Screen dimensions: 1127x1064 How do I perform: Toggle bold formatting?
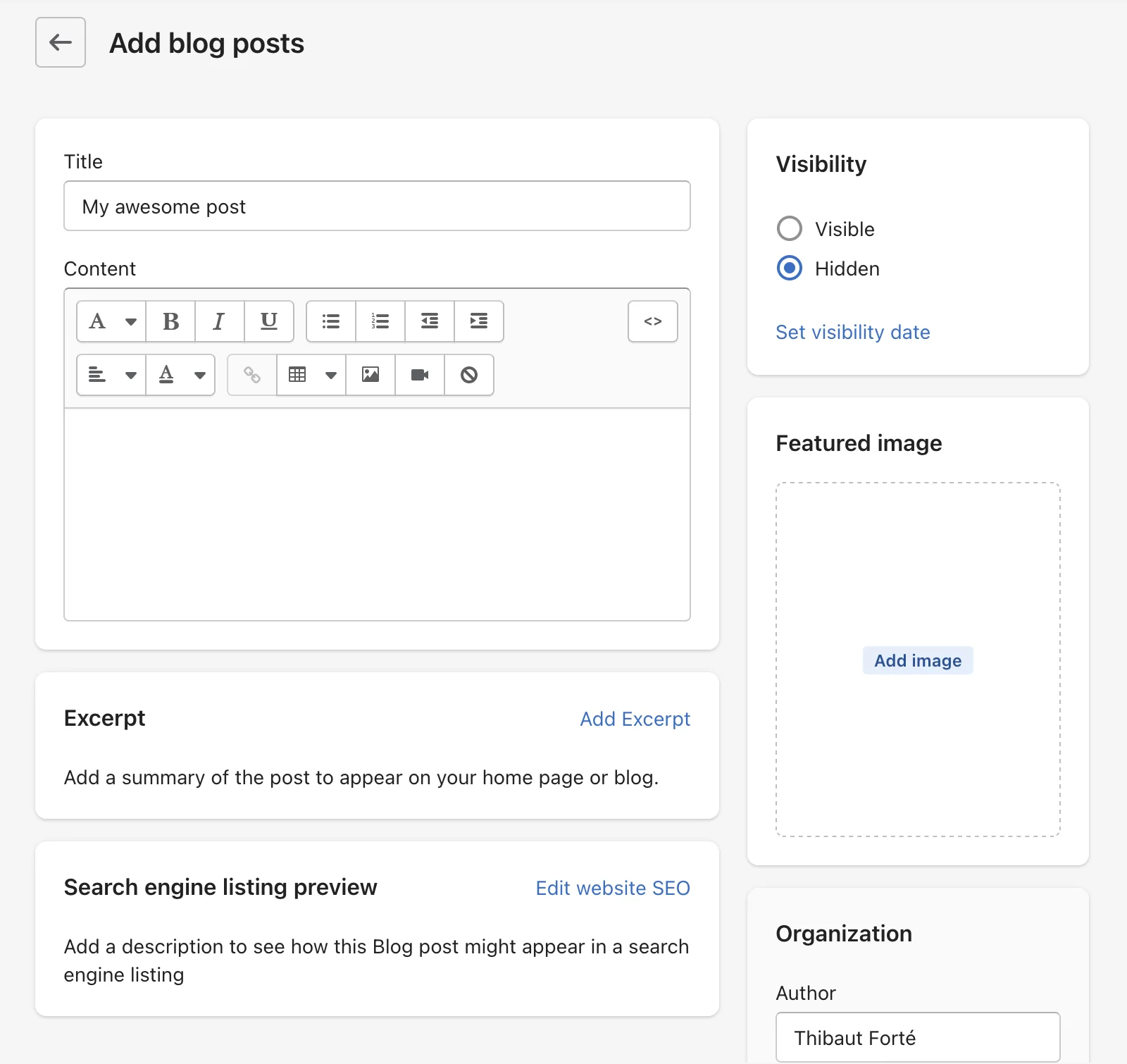pos(170,321)
